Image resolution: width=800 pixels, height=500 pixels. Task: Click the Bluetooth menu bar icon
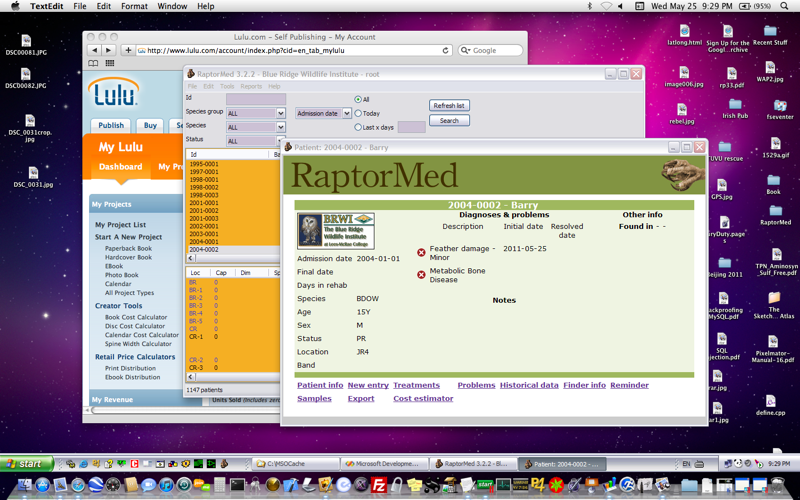(x=589, y=6)
